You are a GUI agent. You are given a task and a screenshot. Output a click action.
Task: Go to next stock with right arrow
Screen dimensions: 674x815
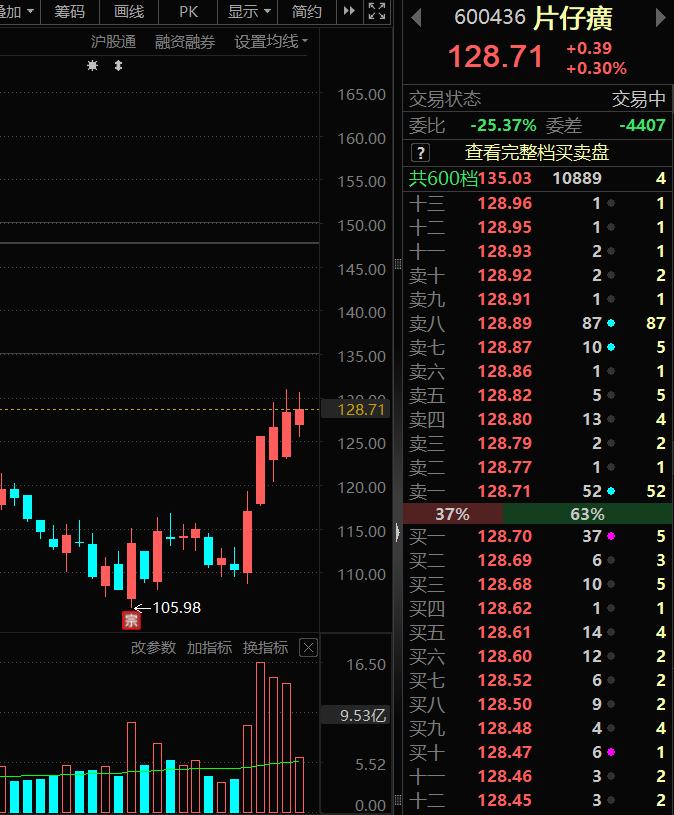(x=660, y=18)
